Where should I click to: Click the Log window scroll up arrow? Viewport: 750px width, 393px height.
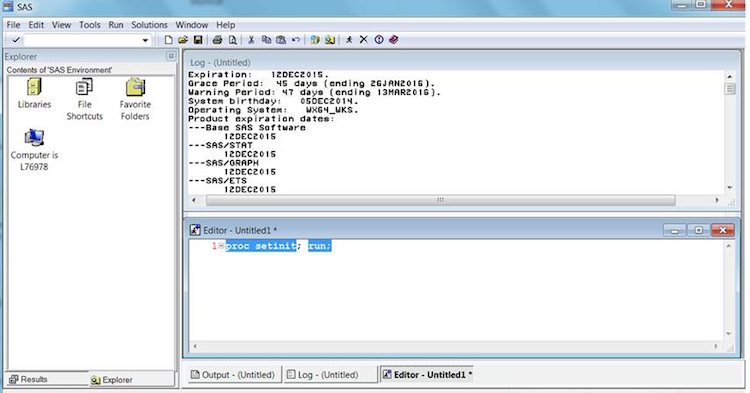click(x=729, y=76)
